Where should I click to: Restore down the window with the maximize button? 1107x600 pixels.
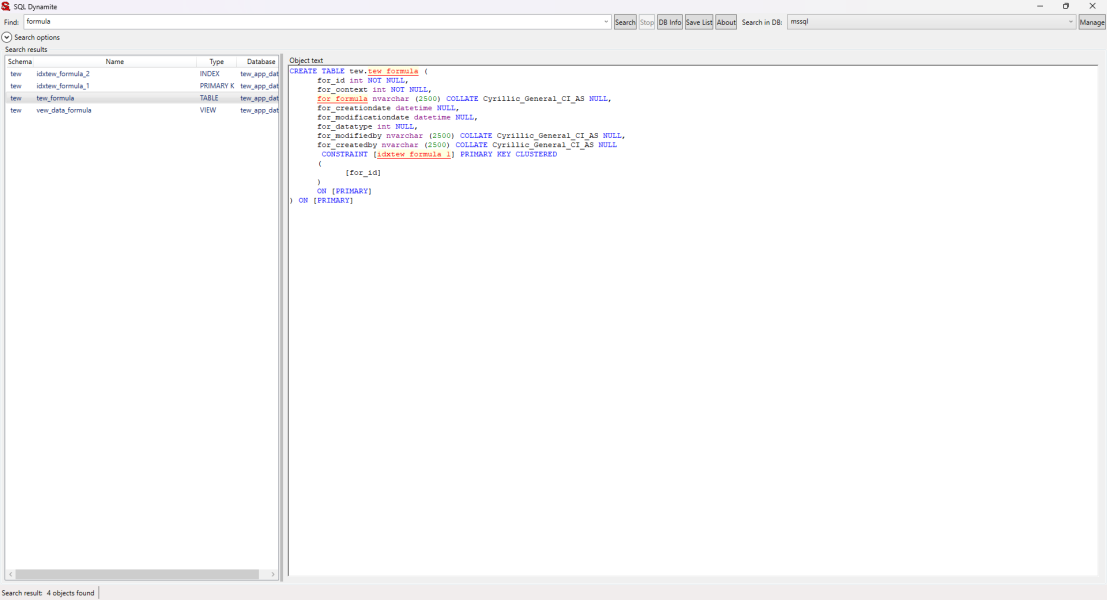tap(1066, 6)
